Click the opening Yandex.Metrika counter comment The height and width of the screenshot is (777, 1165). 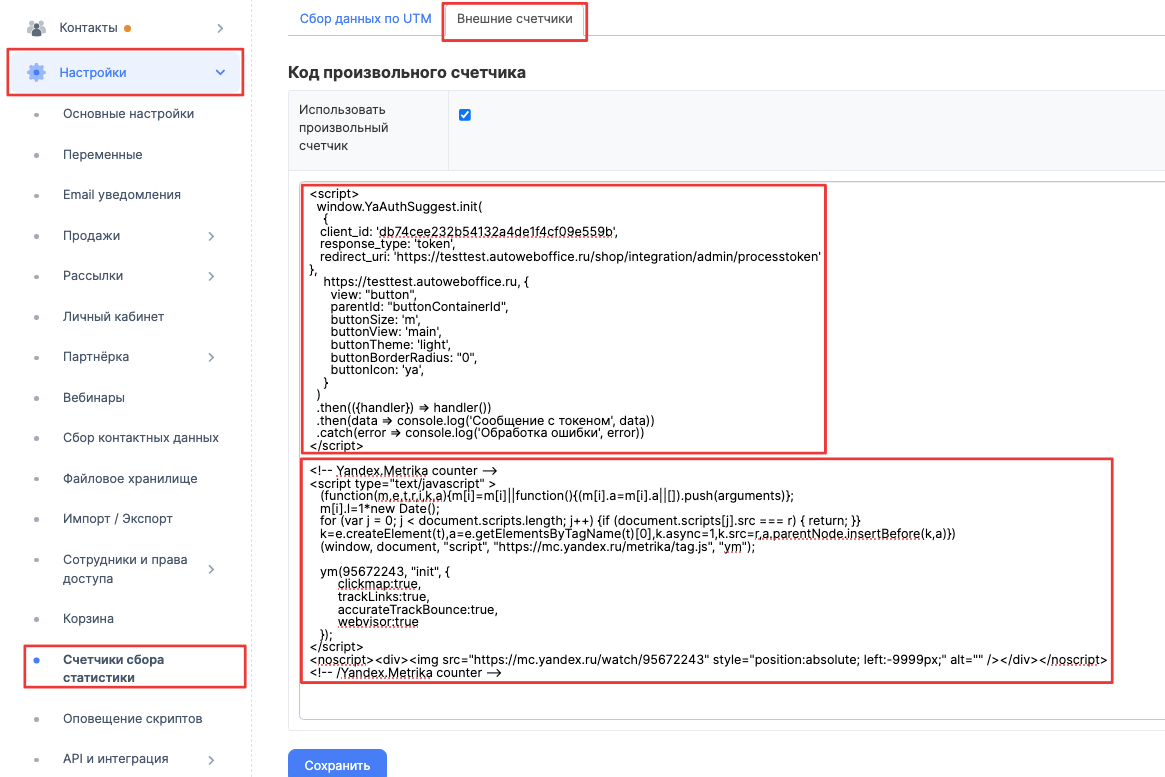point(403,470)
